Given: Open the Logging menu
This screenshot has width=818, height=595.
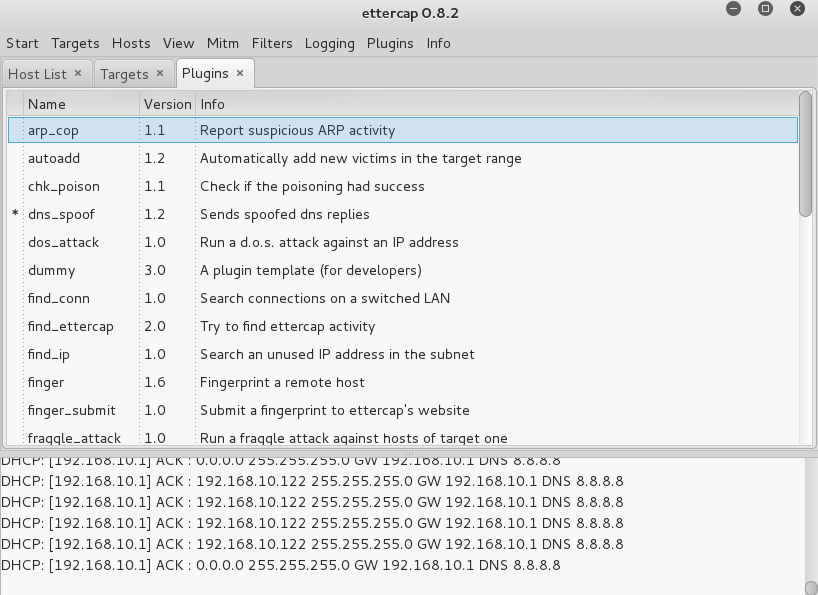Looking at the screenshot, I should coord(330,43).
